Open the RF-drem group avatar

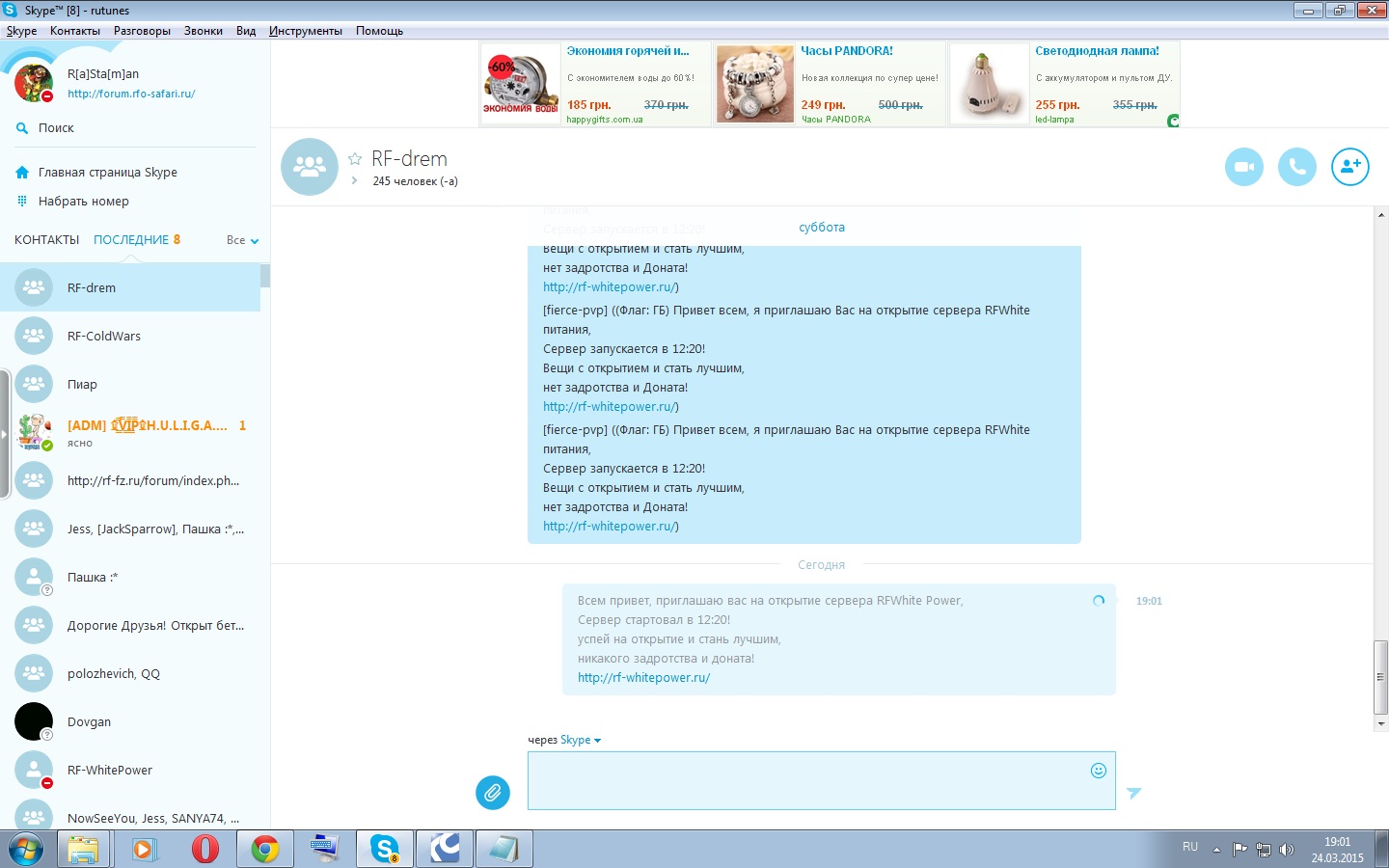[310, 167]
